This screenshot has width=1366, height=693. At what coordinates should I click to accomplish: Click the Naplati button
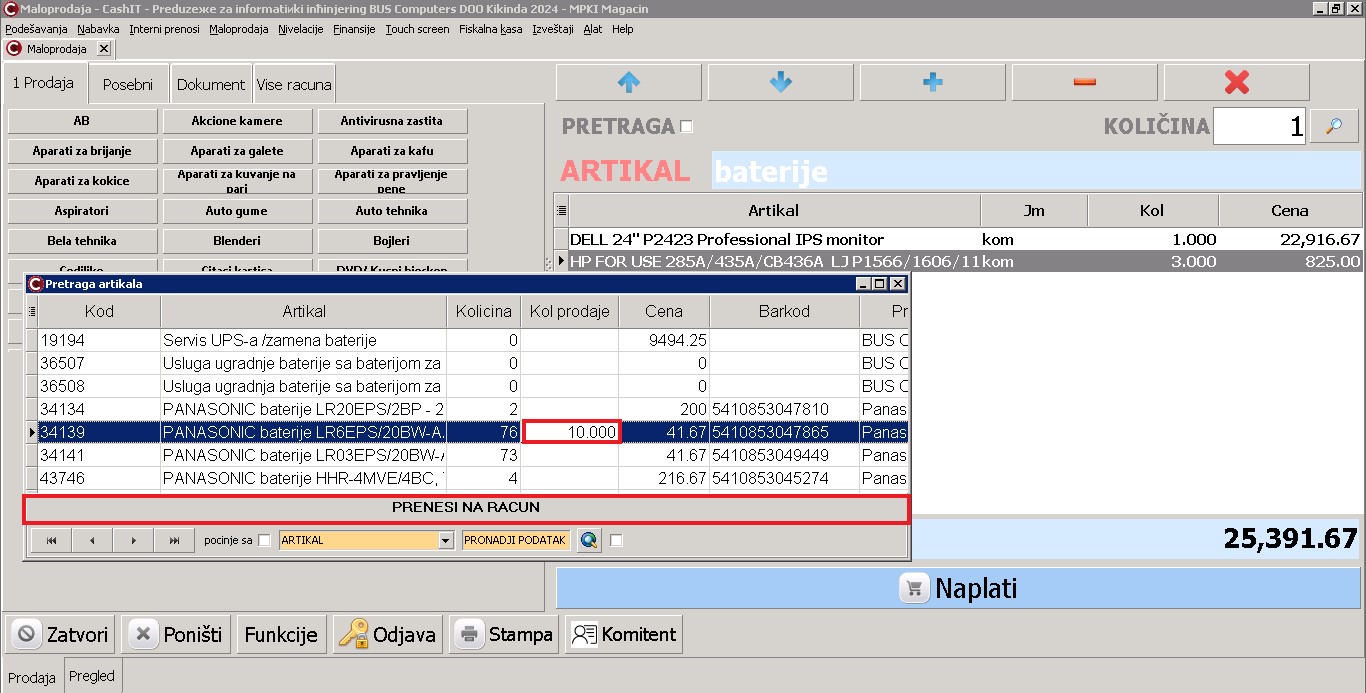960,588
